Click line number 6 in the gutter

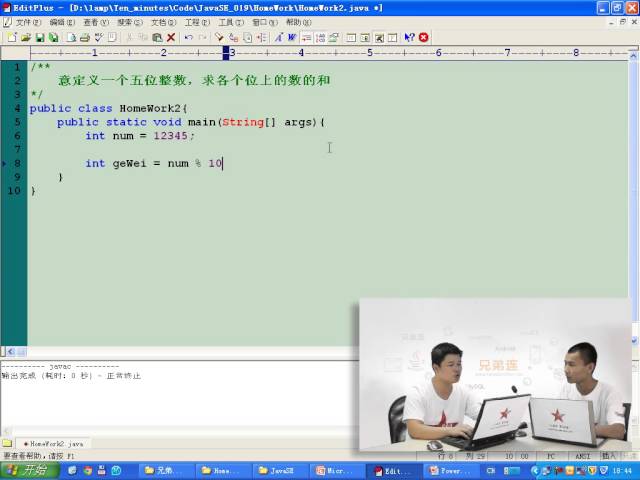17,136
